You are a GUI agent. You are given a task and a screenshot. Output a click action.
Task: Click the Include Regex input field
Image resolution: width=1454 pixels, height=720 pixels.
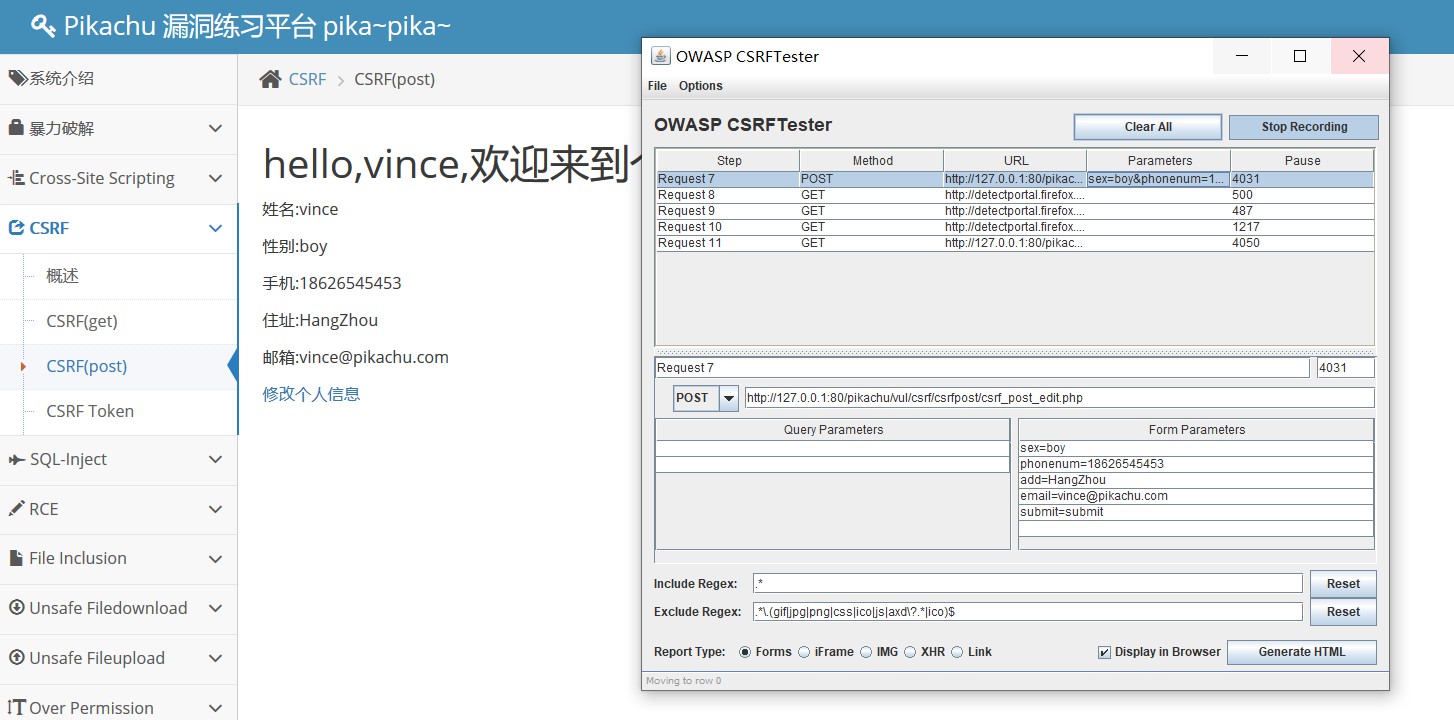click(1028, 584)
